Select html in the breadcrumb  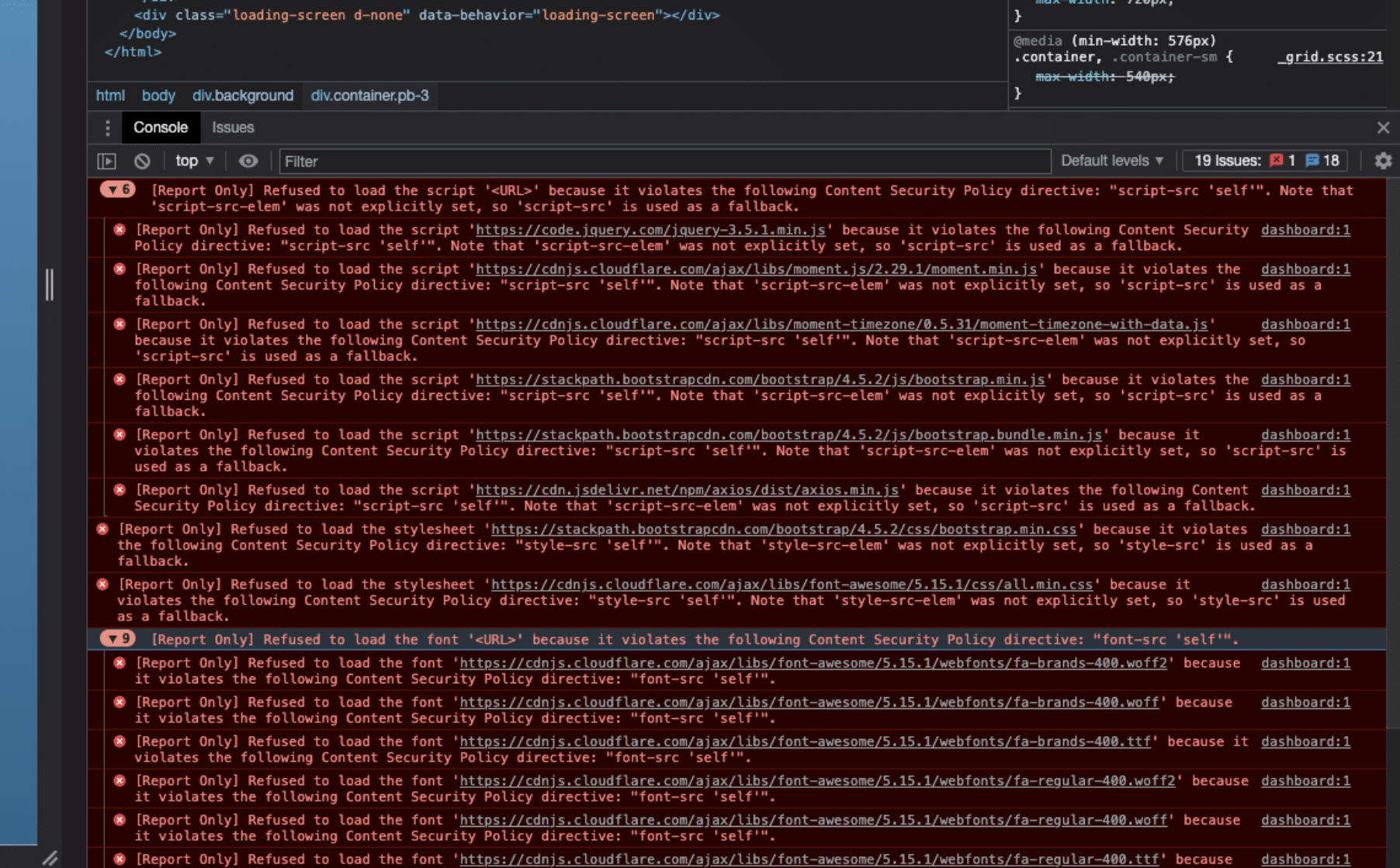110,95
